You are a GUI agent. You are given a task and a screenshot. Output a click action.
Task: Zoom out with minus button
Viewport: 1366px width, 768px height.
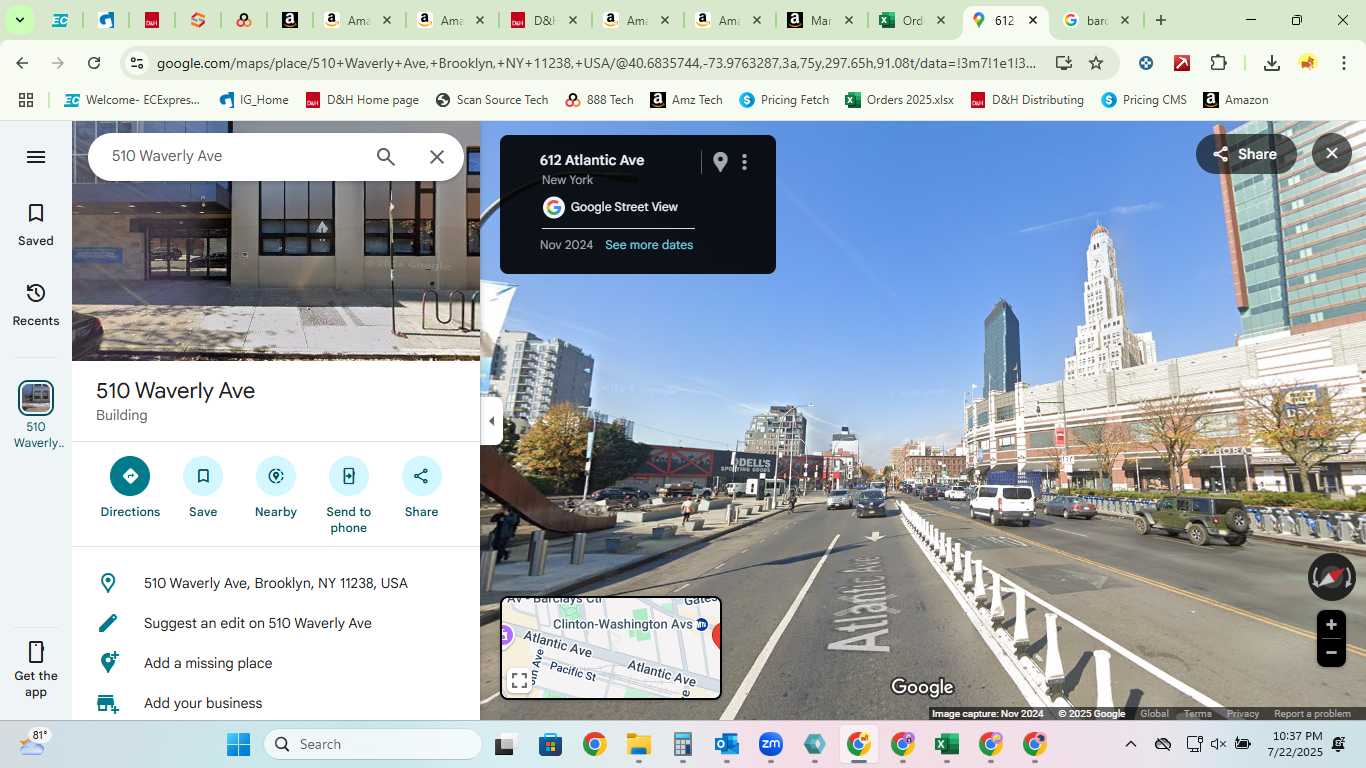[1331, 653]
